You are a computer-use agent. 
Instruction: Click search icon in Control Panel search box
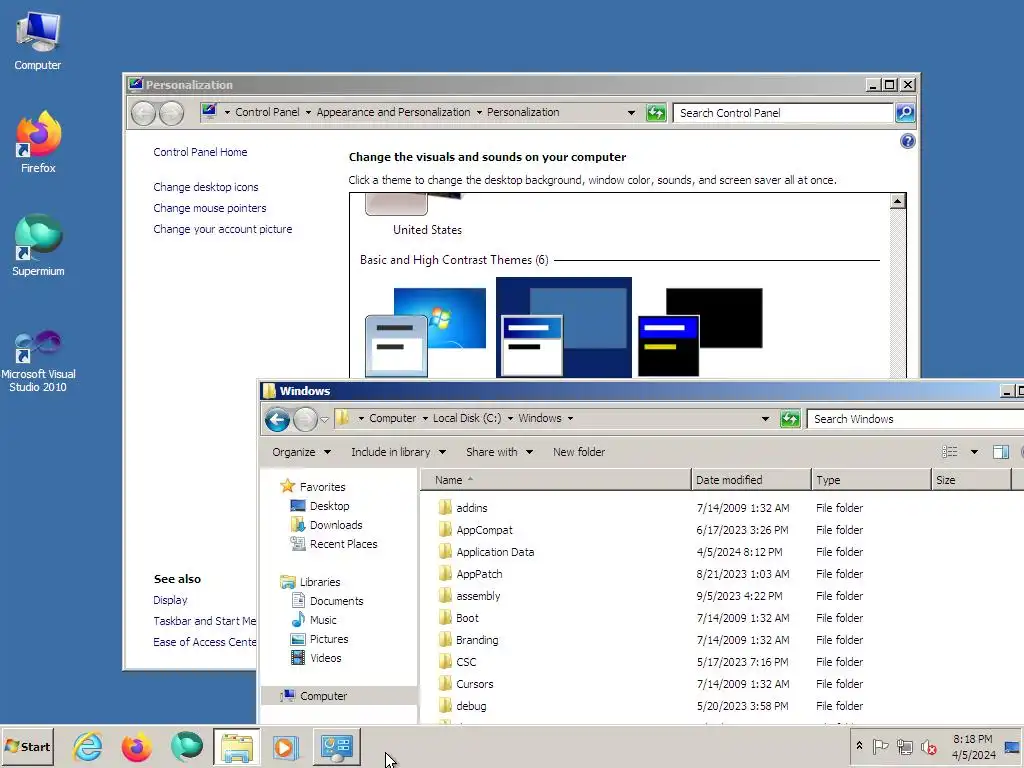904,112
